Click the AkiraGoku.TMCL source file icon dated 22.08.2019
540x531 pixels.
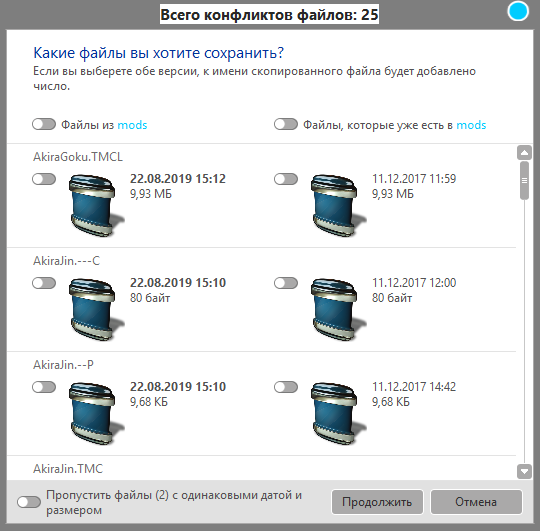pos(96,205)
